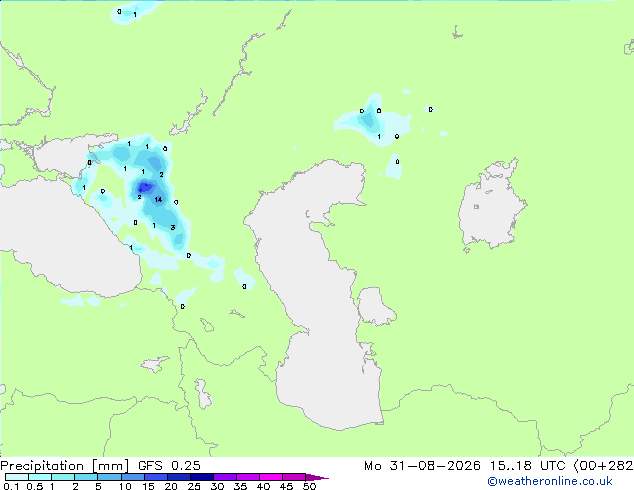Click the 5–10 mm legend color box
The image size is (634, 490).
point(109,477)
